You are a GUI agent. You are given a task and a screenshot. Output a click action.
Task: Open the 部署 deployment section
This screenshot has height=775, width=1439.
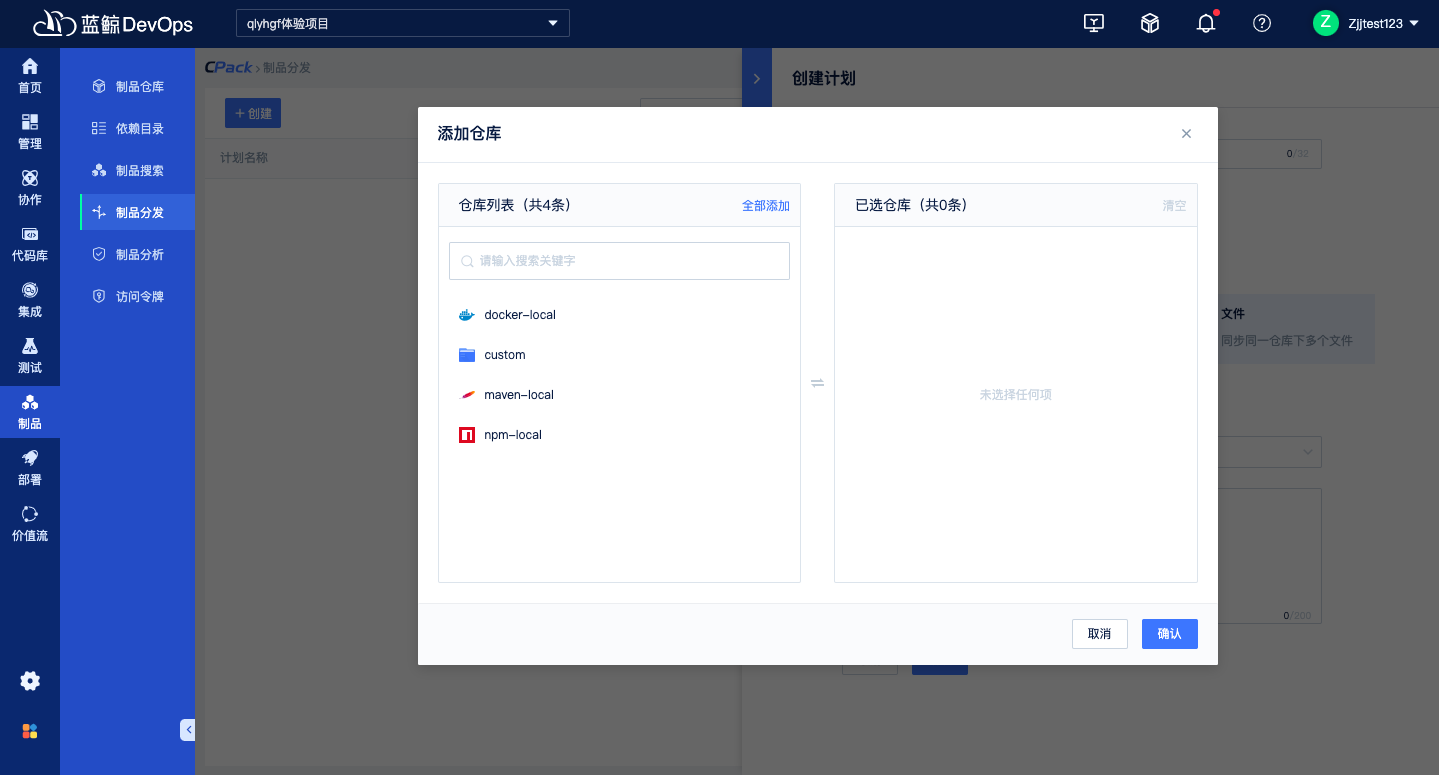pyautogui.click(x=30, y=468)
